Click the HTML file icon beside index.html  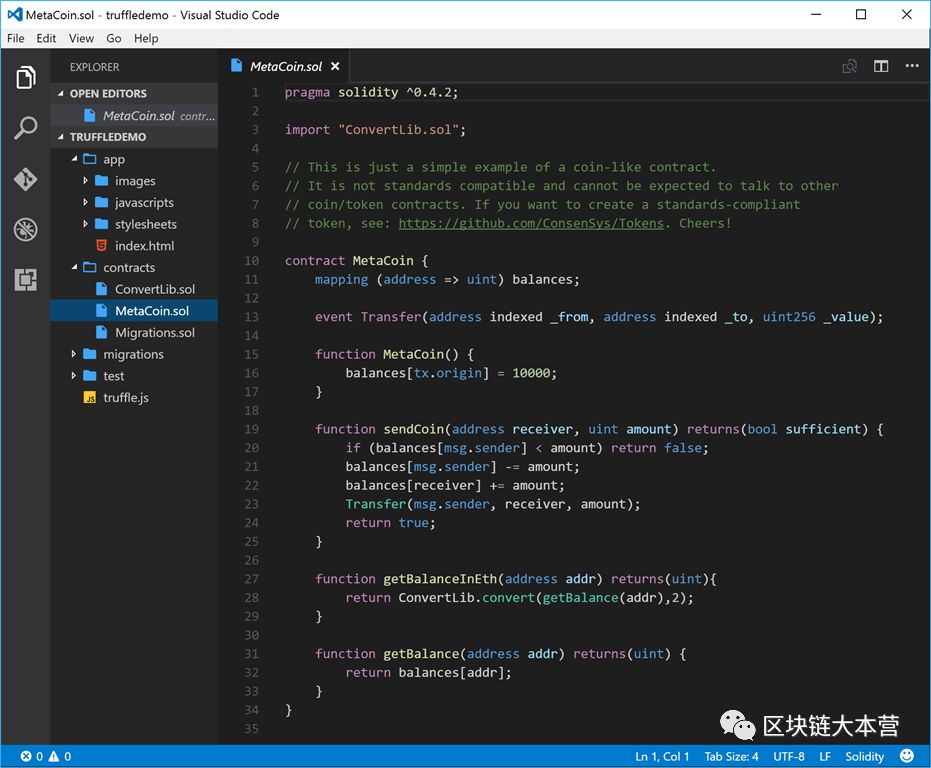click(x=102, y=245)
